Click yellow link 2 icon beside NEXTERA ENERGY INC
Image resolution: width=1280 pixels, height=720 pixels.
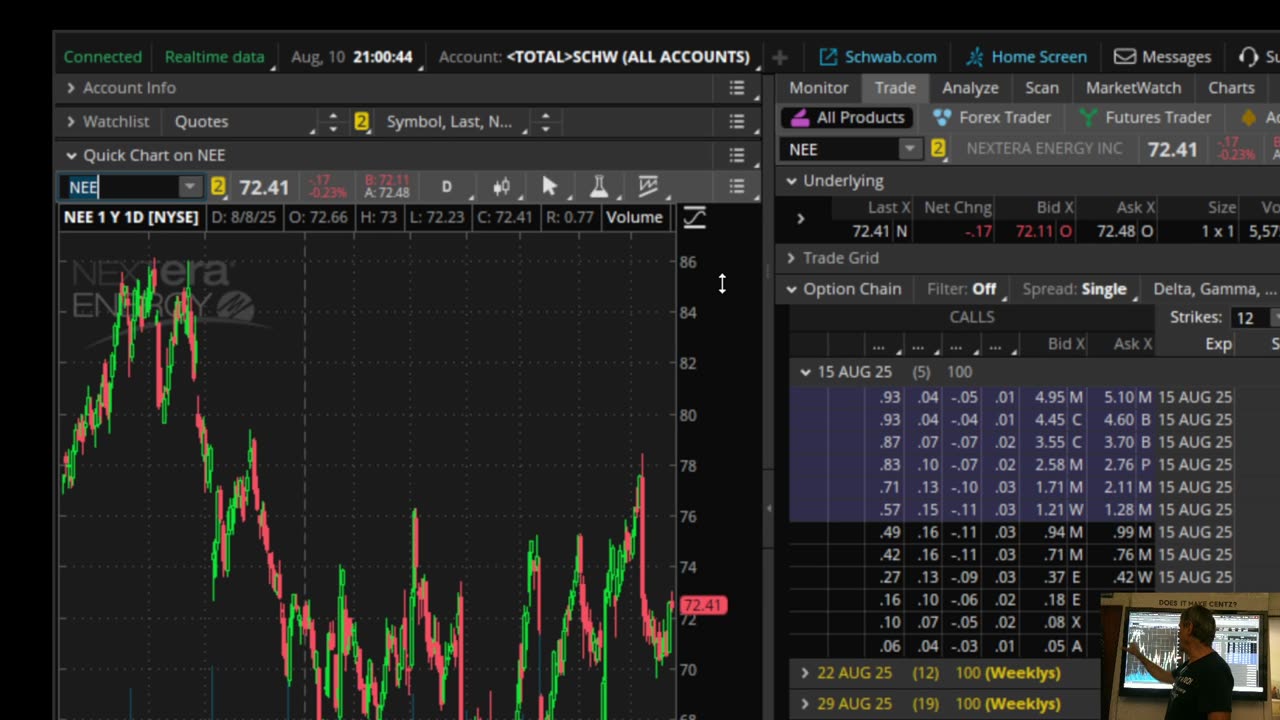pyautogui.click(x=938, y=149)
